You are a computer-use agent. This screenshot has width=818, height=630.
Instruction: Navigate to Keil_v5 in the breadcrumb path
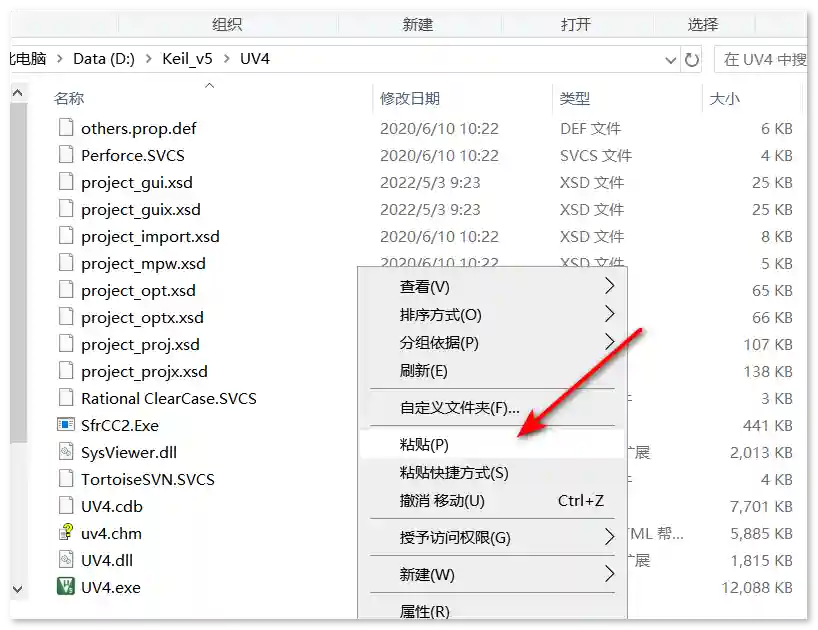(x=187, y=59)
